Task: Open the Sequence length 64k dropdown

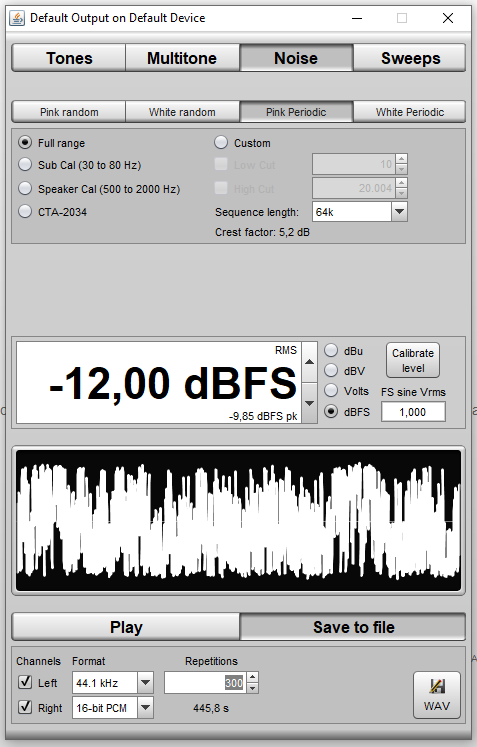Action: [399, 212]
